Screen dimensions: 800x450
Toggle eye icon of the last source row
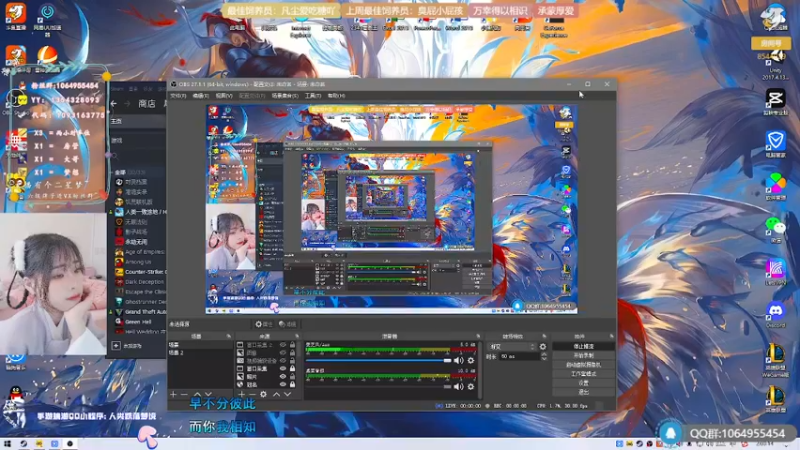click(283, 384)
